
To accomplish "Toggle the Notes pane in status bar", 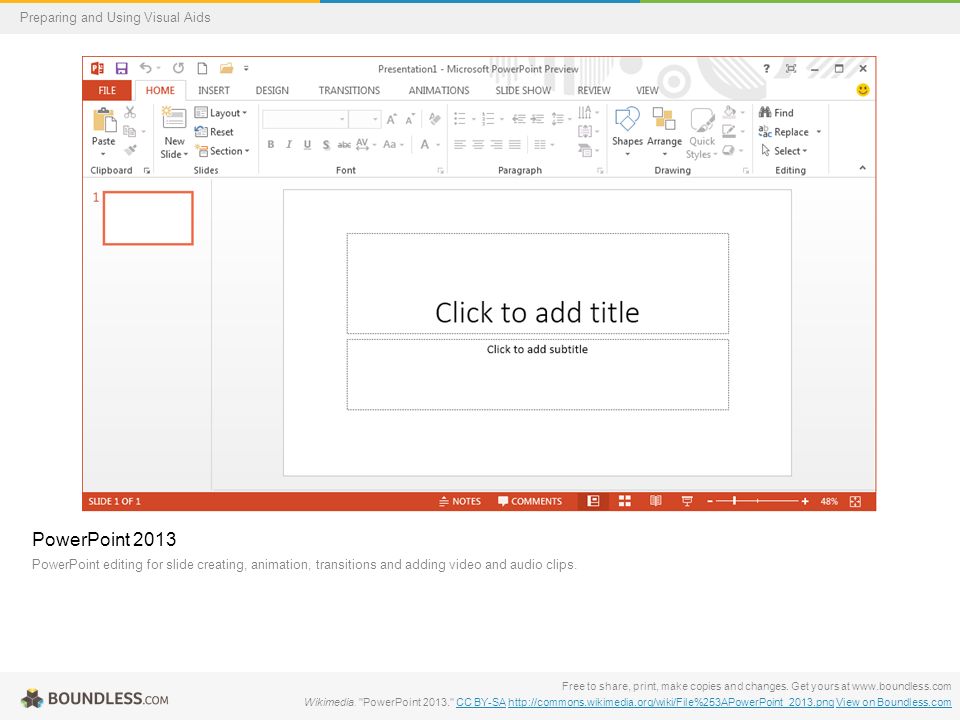I will pos(460,501).
